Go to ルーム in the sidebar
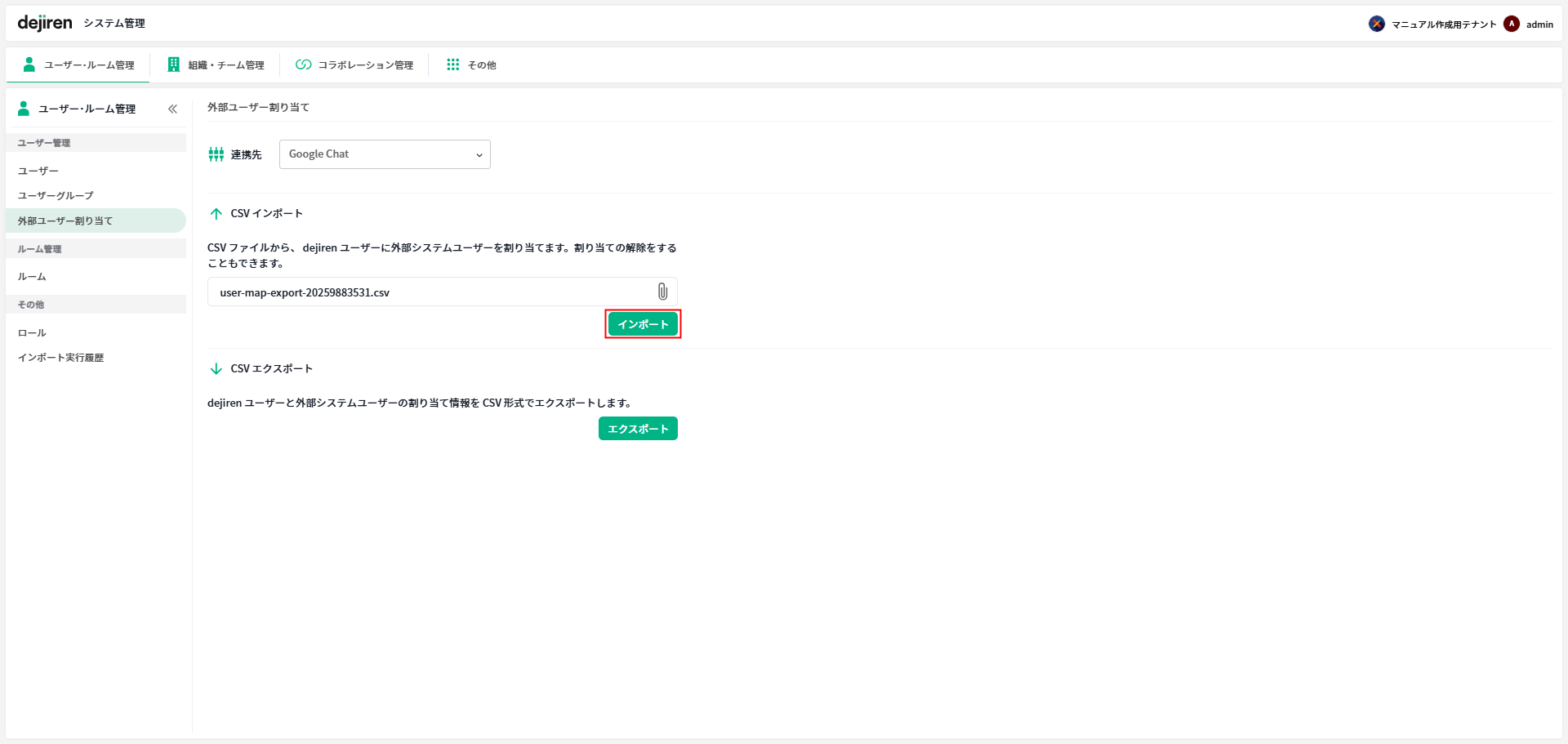This screenshot has width=1568, height=744. point(32,277)
